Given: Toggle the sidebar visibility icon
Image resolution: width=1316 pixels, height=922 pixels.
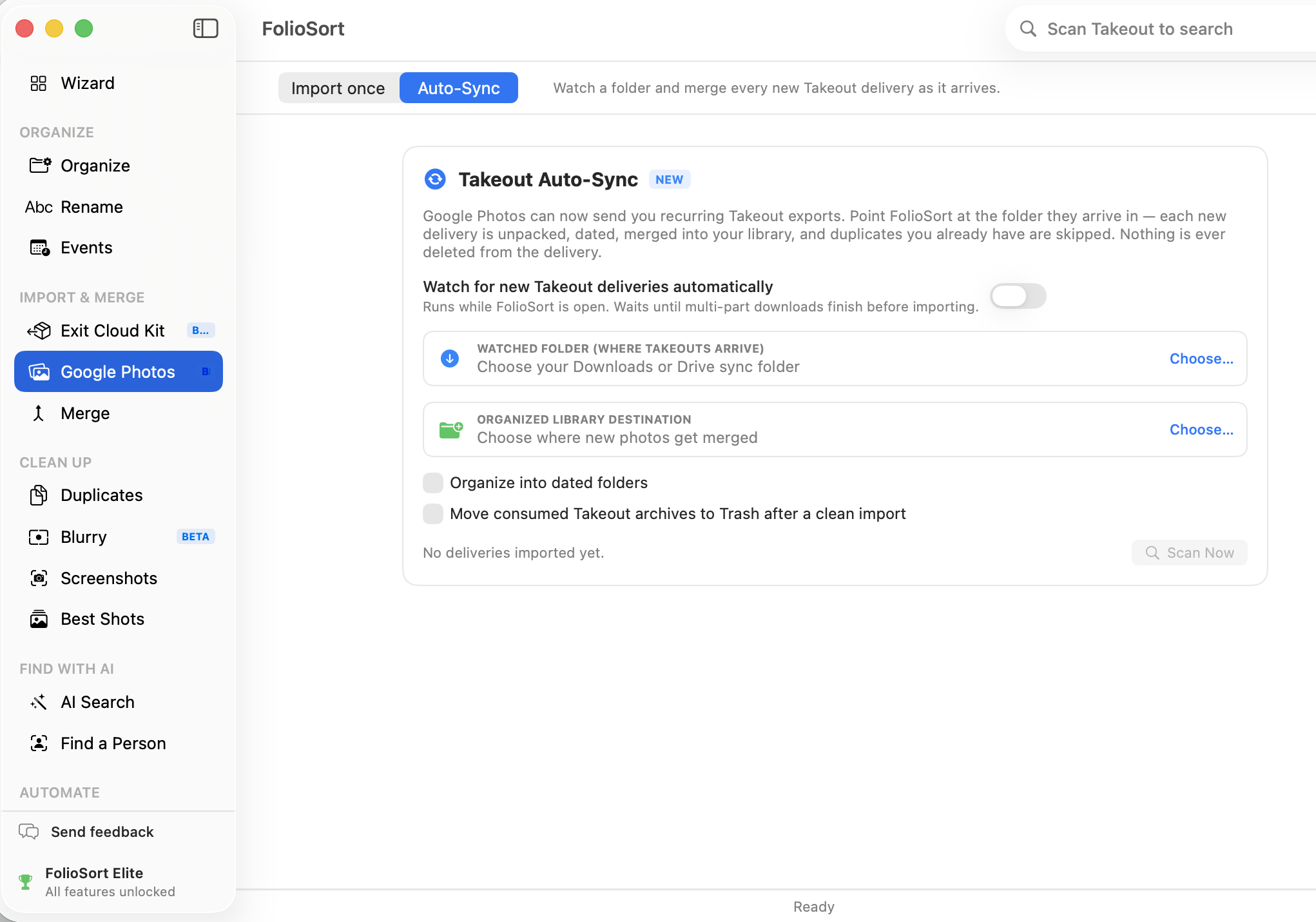Looking at the screenshot, I should pos(206,28).
